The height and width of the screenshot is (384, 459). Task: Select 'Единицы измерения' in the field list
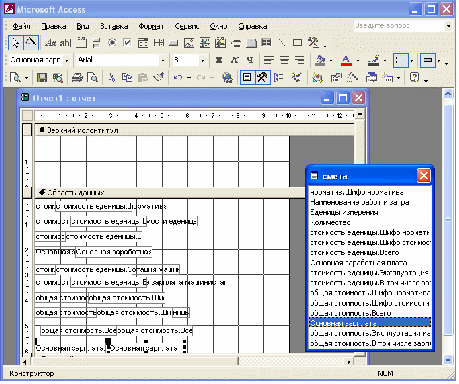pos(370,212)
